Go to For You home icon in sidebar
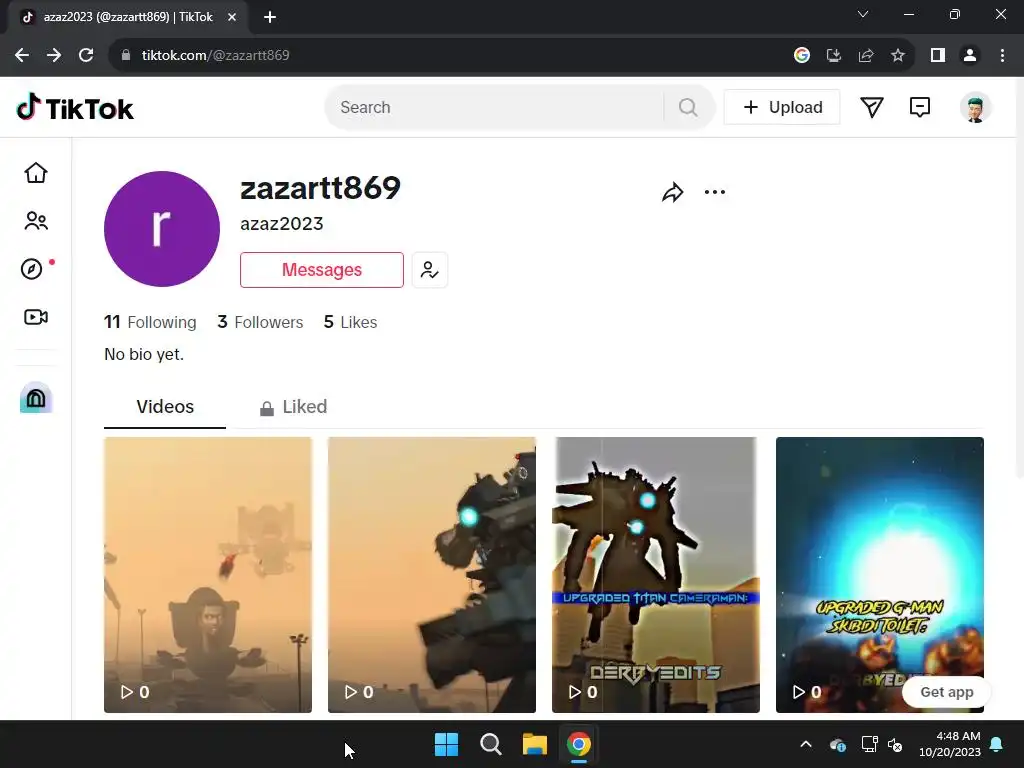The height and width of the screenshot is (768, 1024). (36, 173)
